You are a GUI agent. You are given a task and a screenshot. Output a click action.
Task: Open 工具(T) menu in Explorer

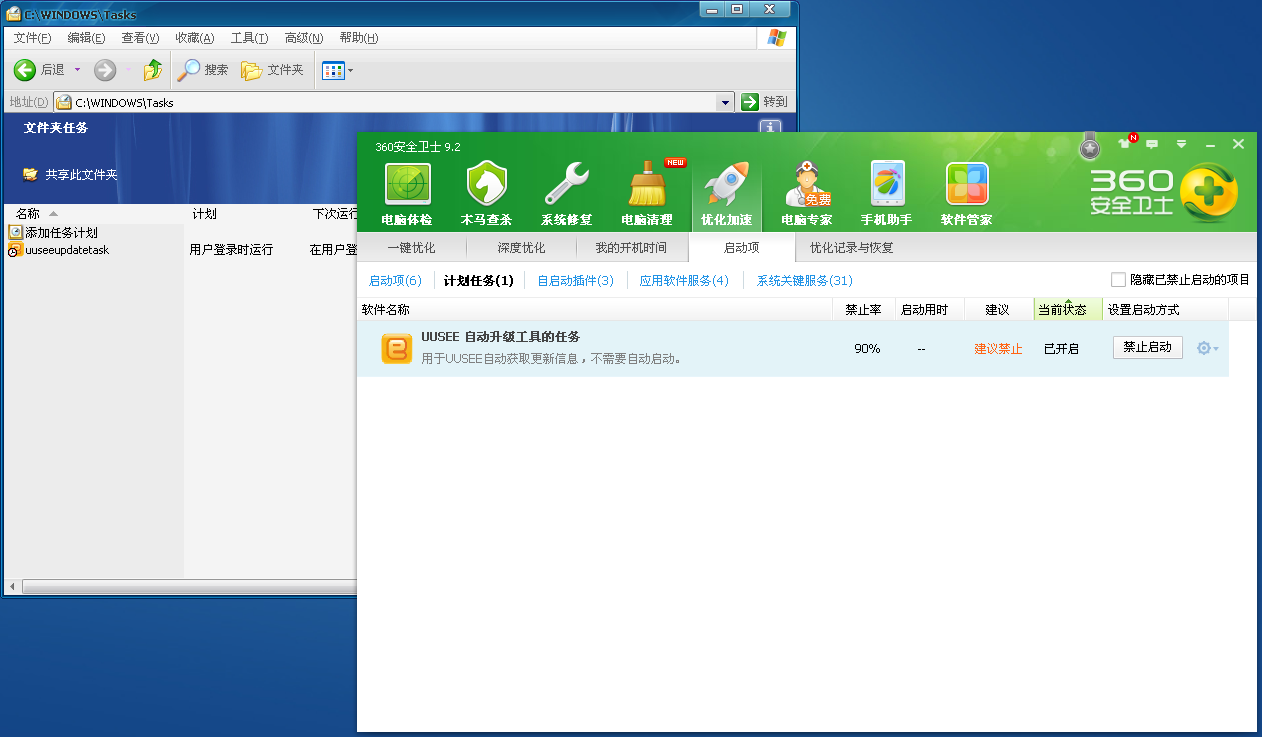pos(249,38)
